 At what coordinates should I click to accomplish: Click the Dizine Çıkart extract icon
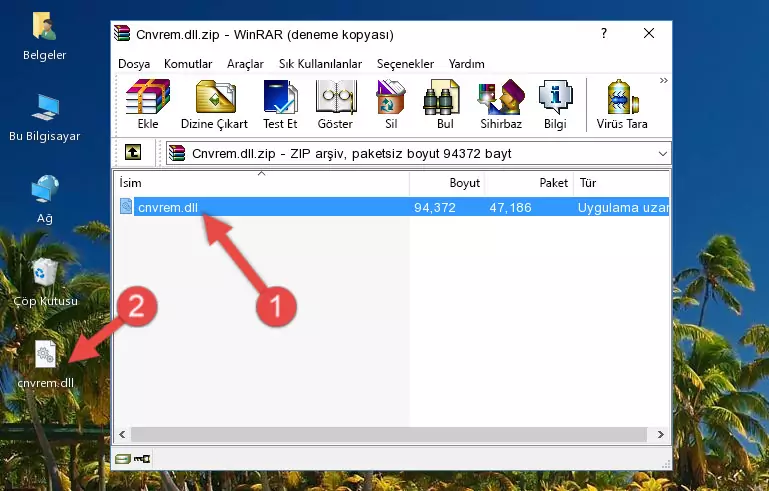tap(214, 104)
